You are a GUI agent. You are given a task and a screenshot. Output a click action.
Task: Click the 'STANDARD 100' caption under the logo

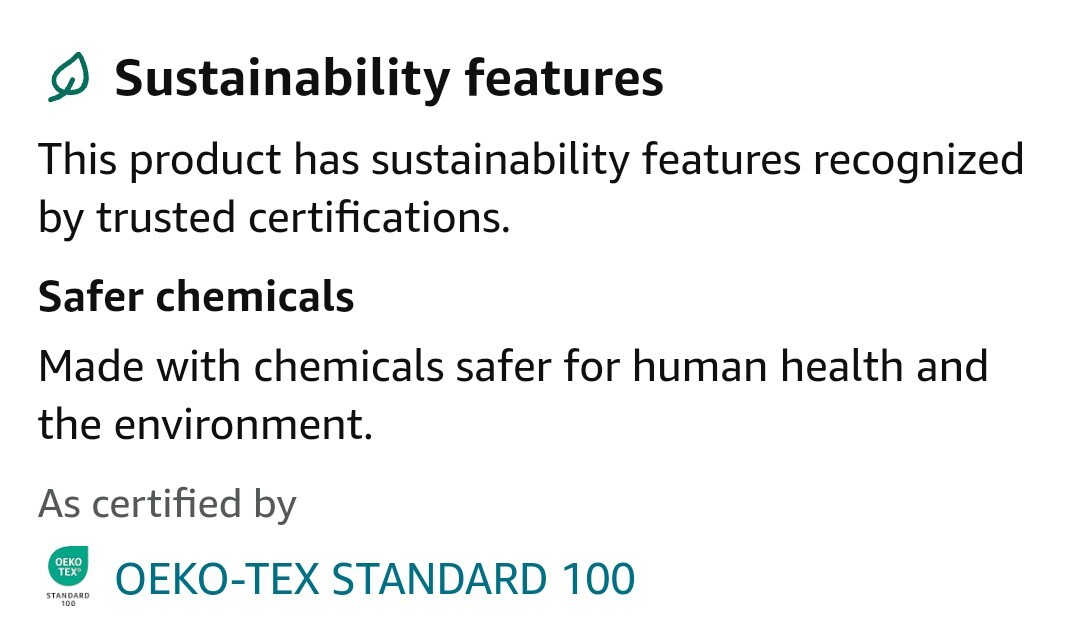[68, 599]
